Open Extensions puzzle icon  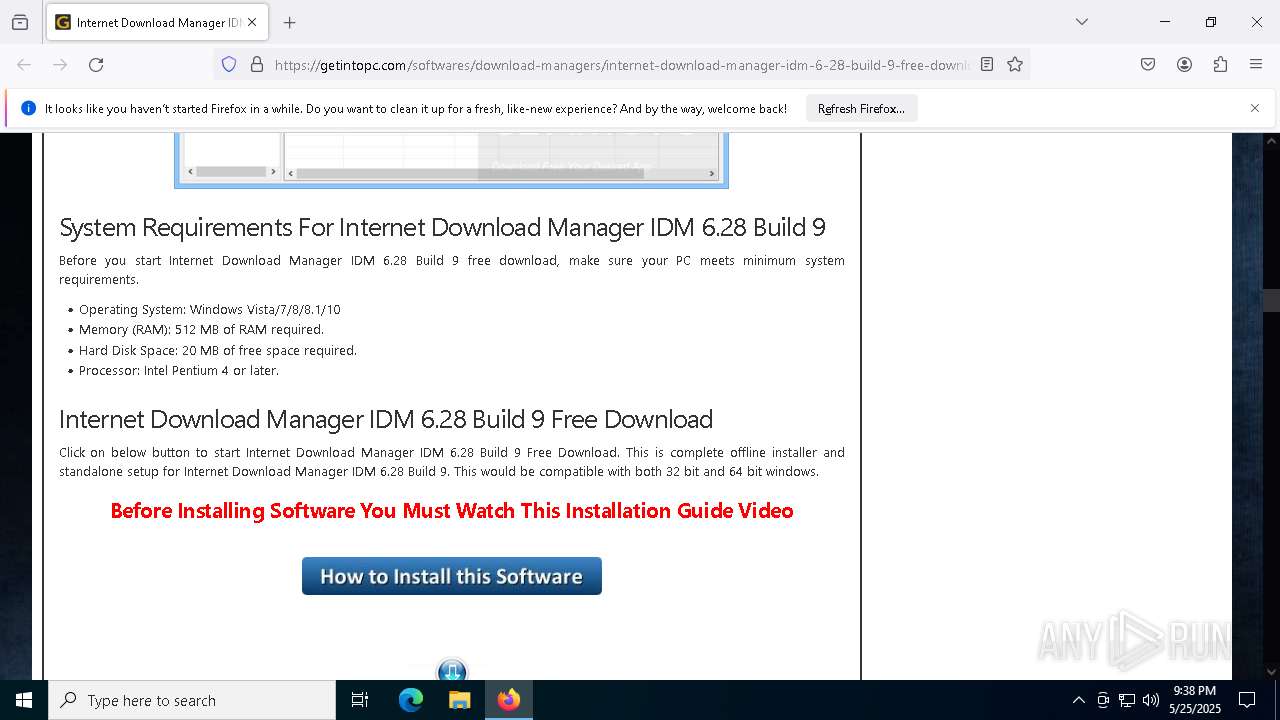point(1220,65)
